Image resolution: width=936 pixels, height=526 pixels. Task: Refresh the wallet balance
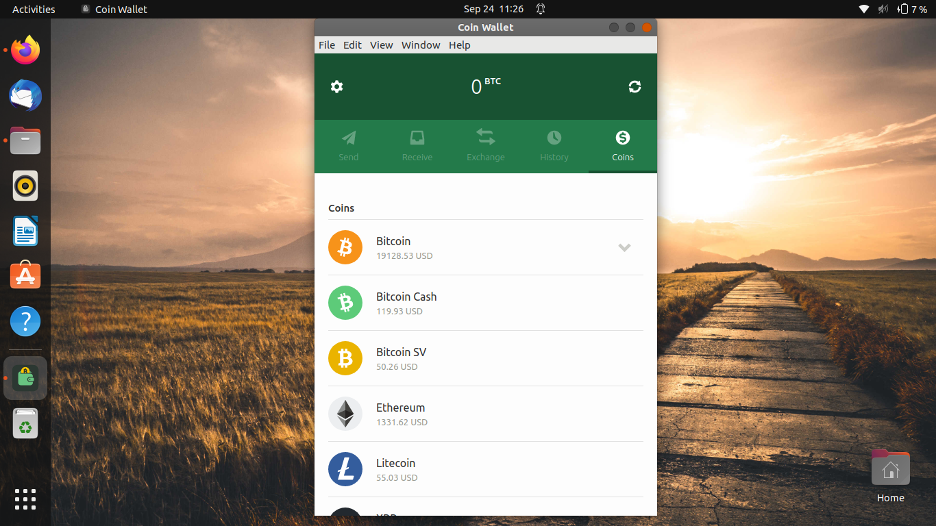(x=635, y=87)
